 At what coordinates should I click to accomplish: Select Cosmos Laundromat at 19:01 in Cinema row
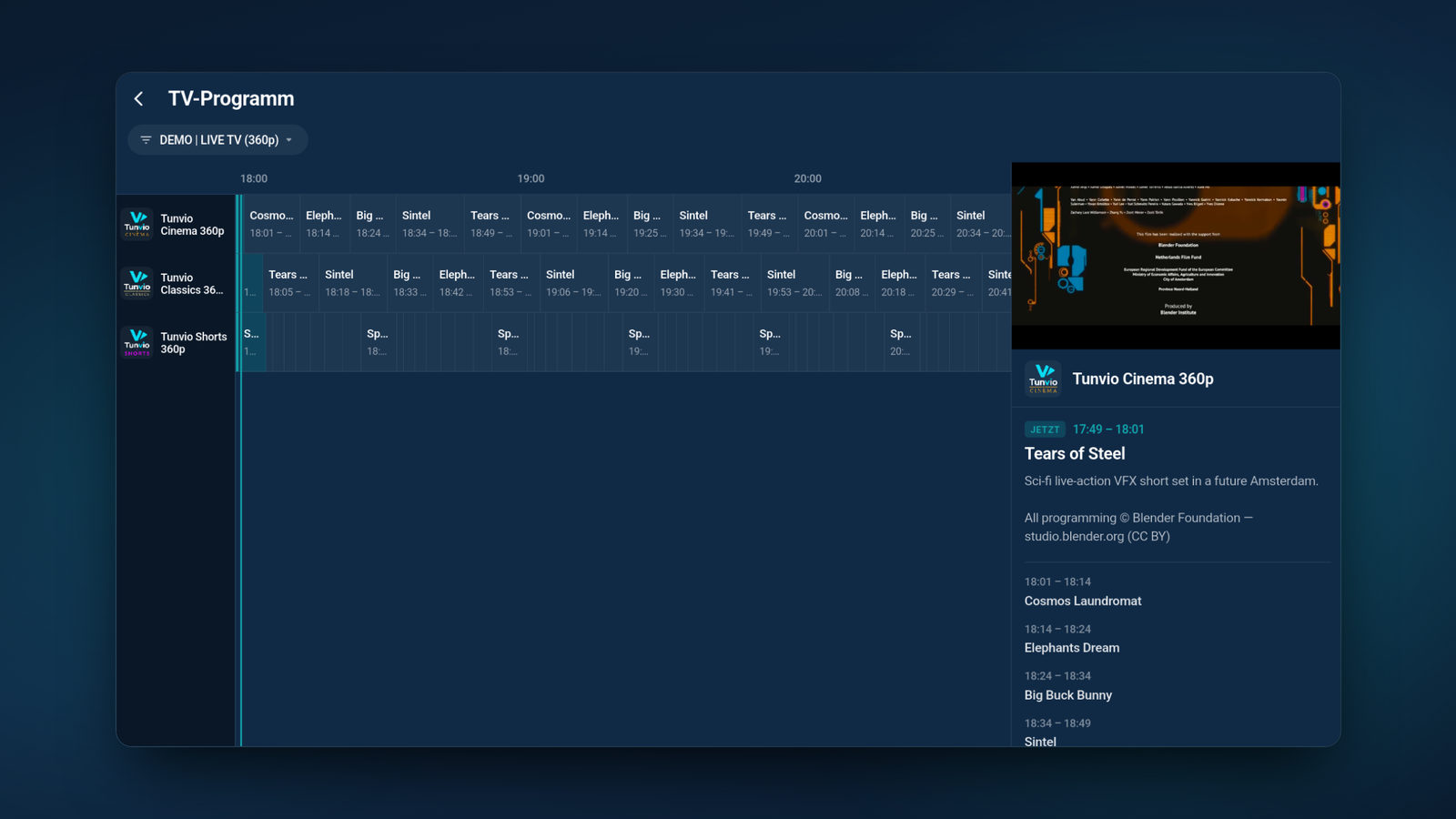coord(549,224)
